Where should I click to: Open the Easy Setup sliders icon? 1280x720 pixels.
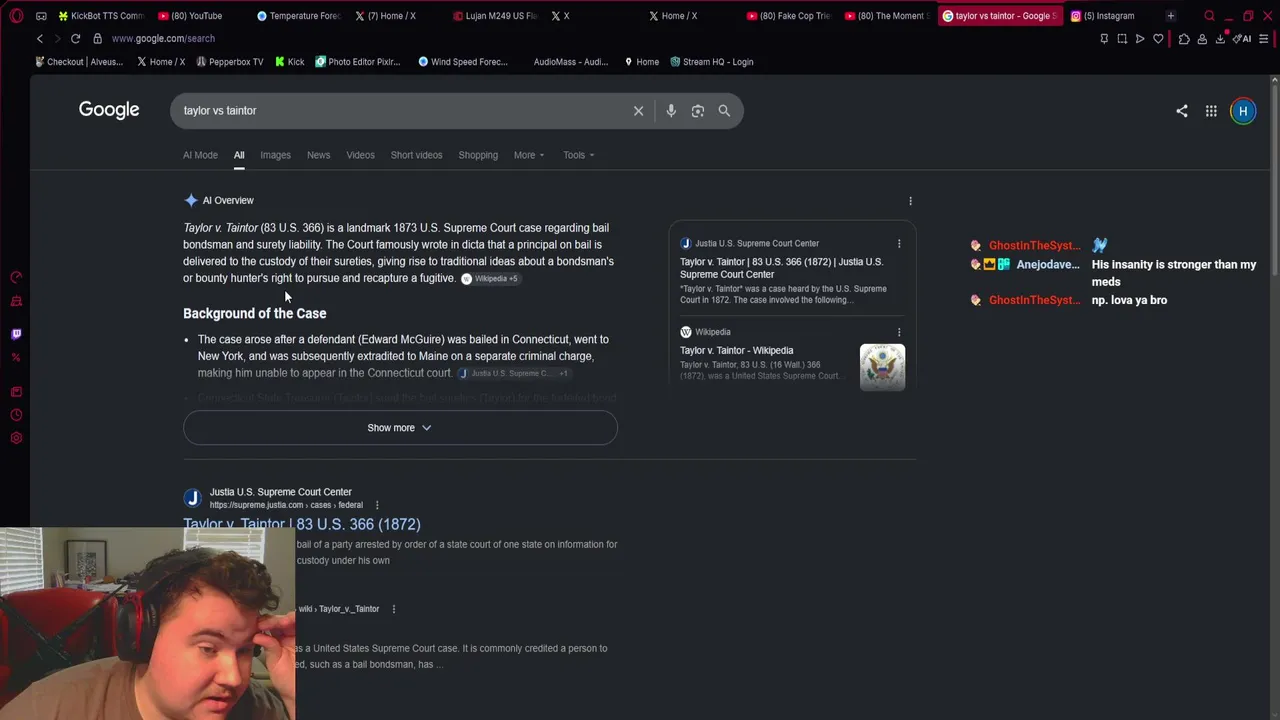pos(1264,38)
